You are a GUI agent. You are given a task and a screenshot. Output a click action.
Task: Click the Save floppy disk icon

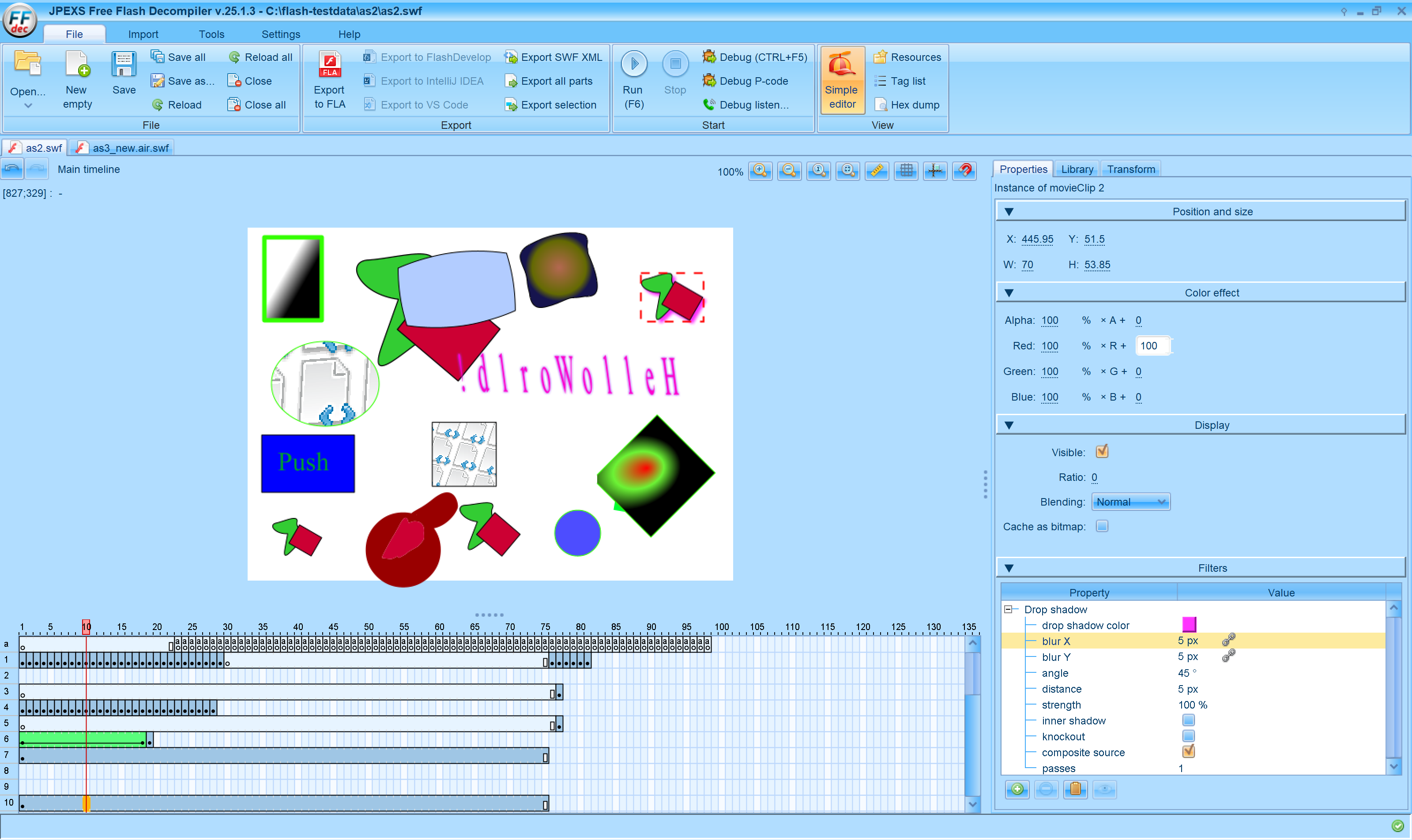tap(124, 64)
